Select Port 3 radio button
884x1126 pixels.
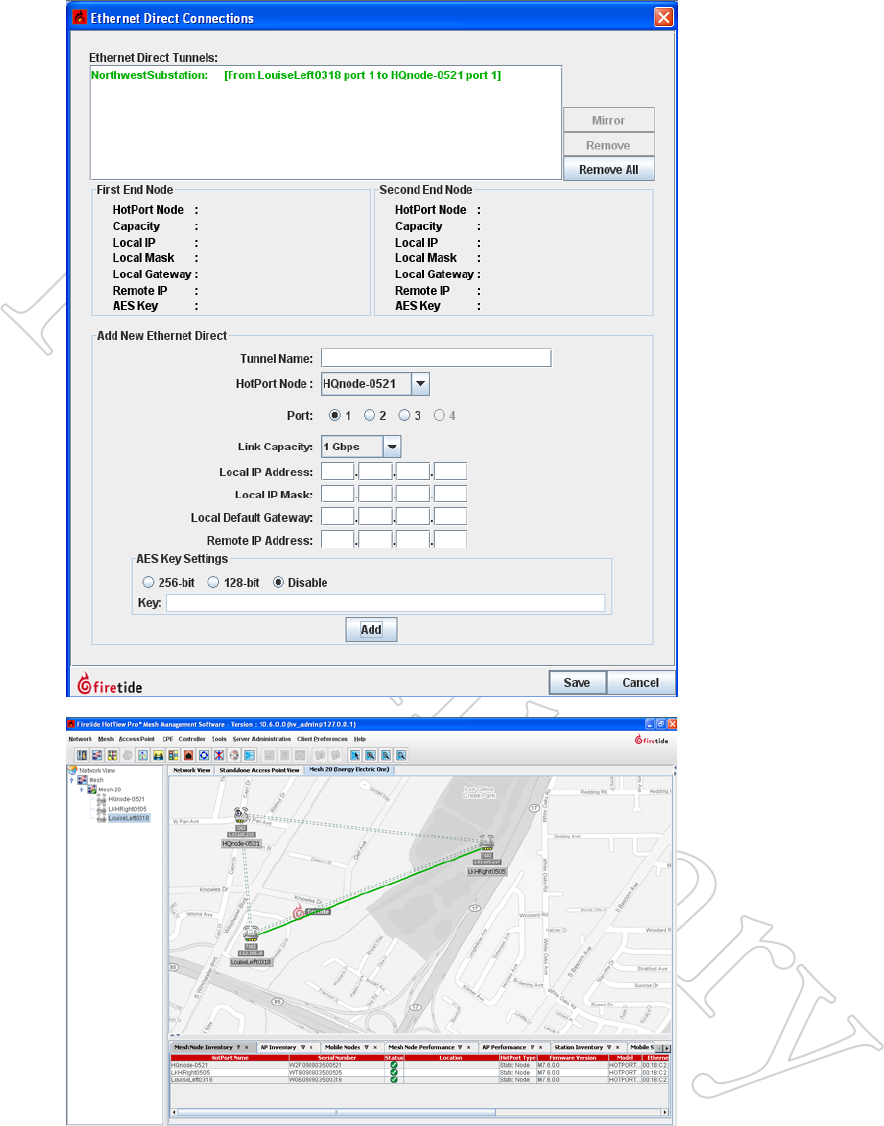pos(404,415)
